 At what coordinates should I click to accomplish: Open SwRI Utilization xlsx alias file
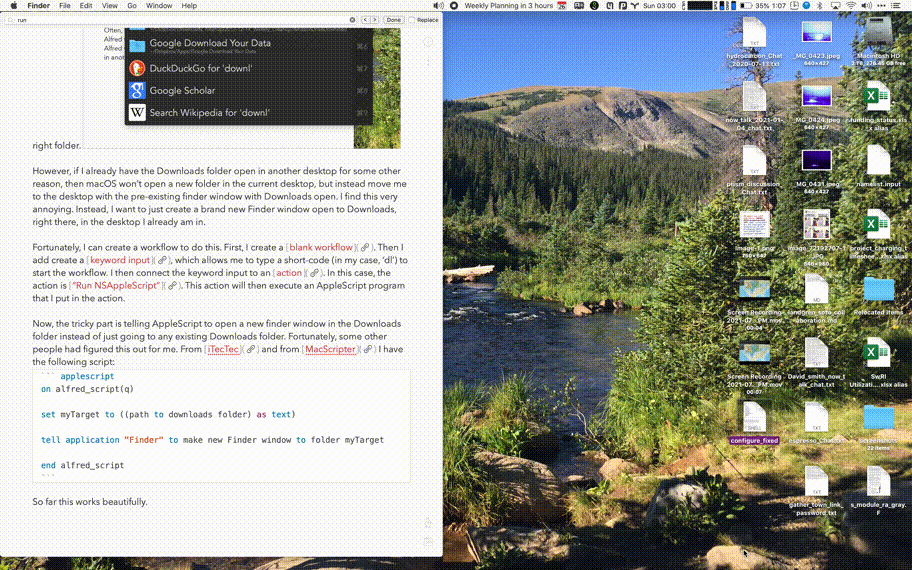tap(878, 352)
